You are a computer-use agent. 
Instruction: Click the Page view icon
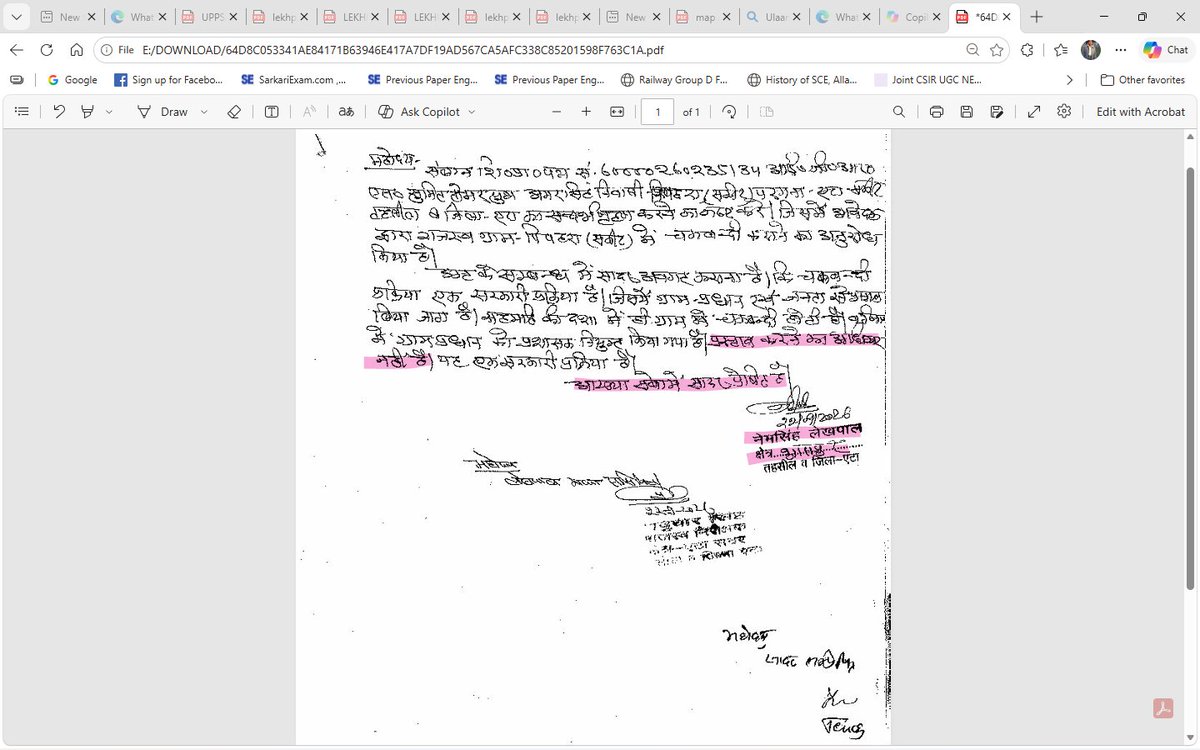point(767,112)
